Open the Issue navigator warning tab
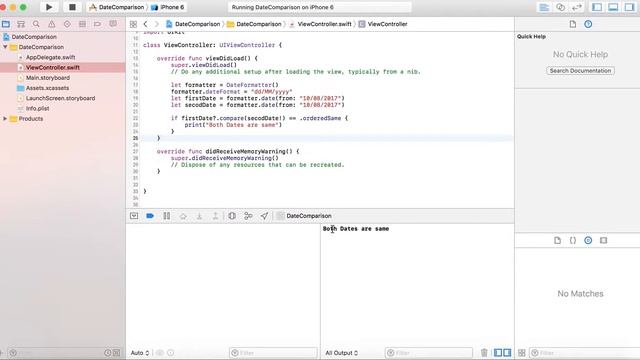640x360 pixels. coord(51,24)
